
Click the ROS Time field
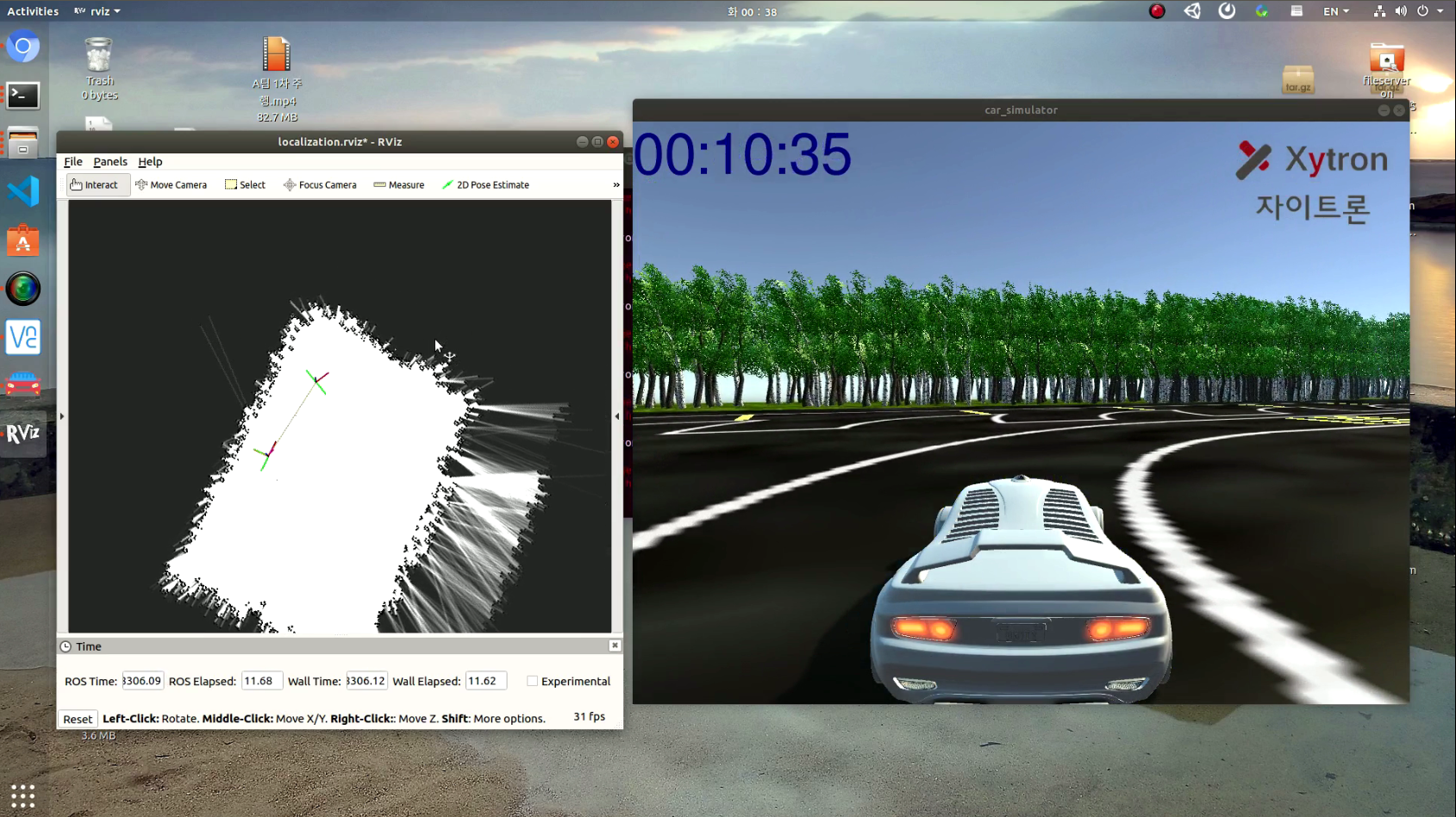pos(142,681)
